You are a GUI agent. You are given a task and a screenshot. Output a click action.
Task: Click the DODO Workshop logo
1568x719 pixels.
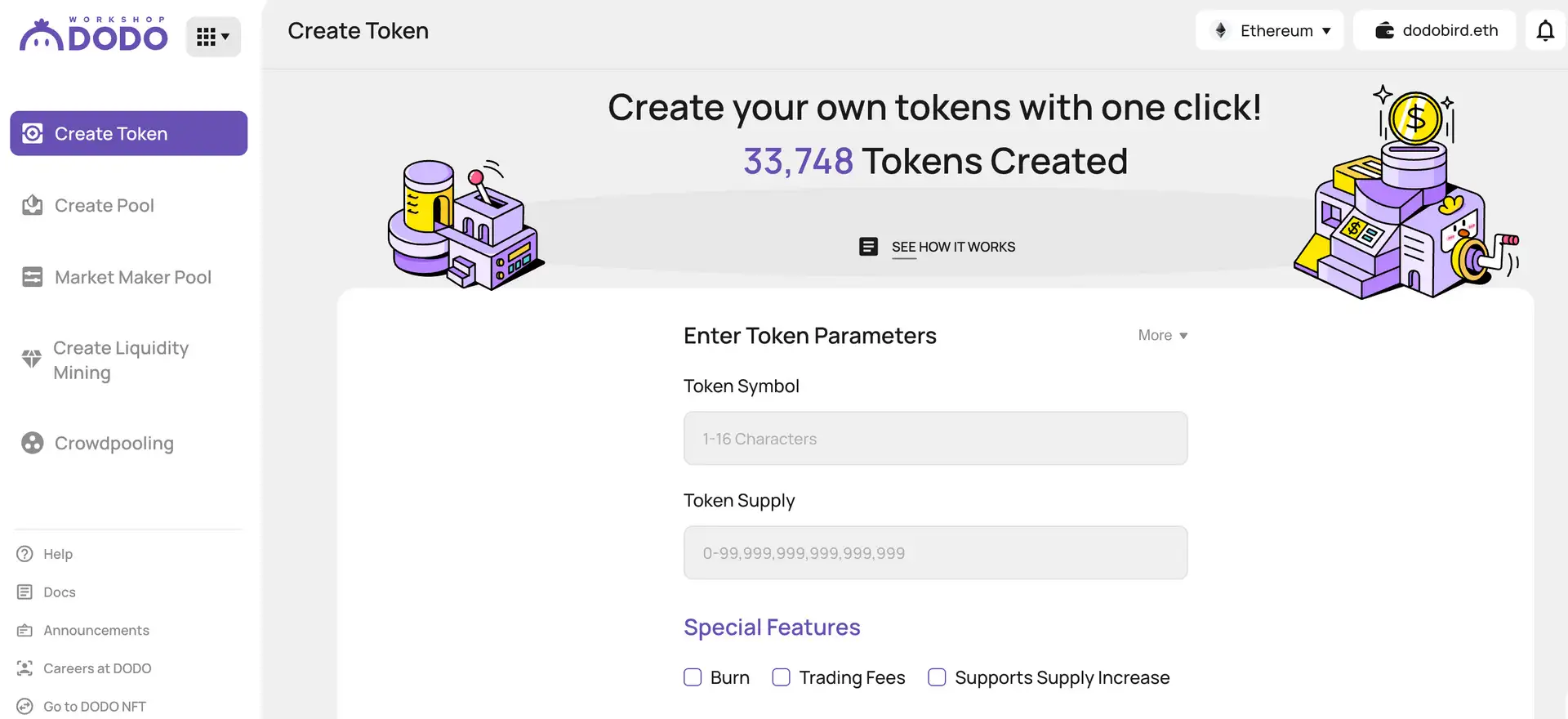94,35
